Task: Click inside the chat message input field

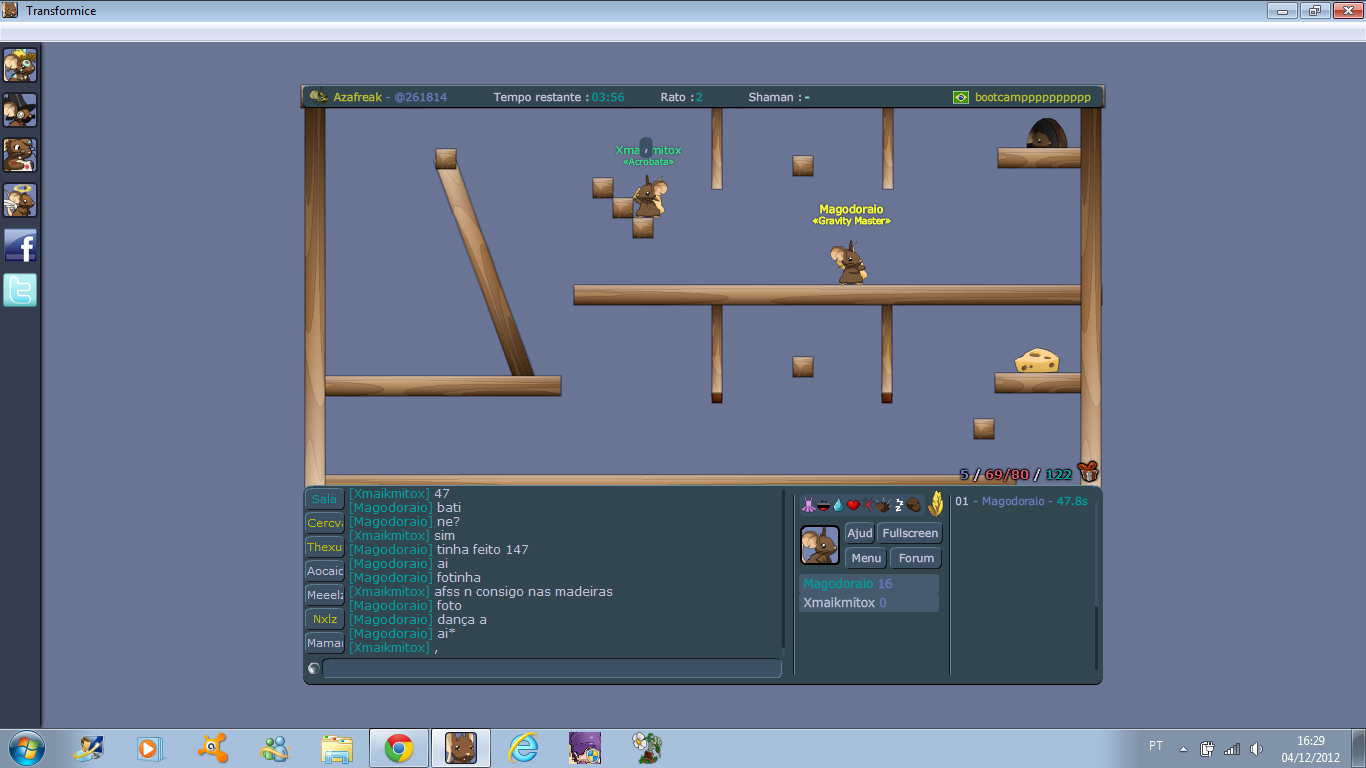Action: [x=552, y=668]
